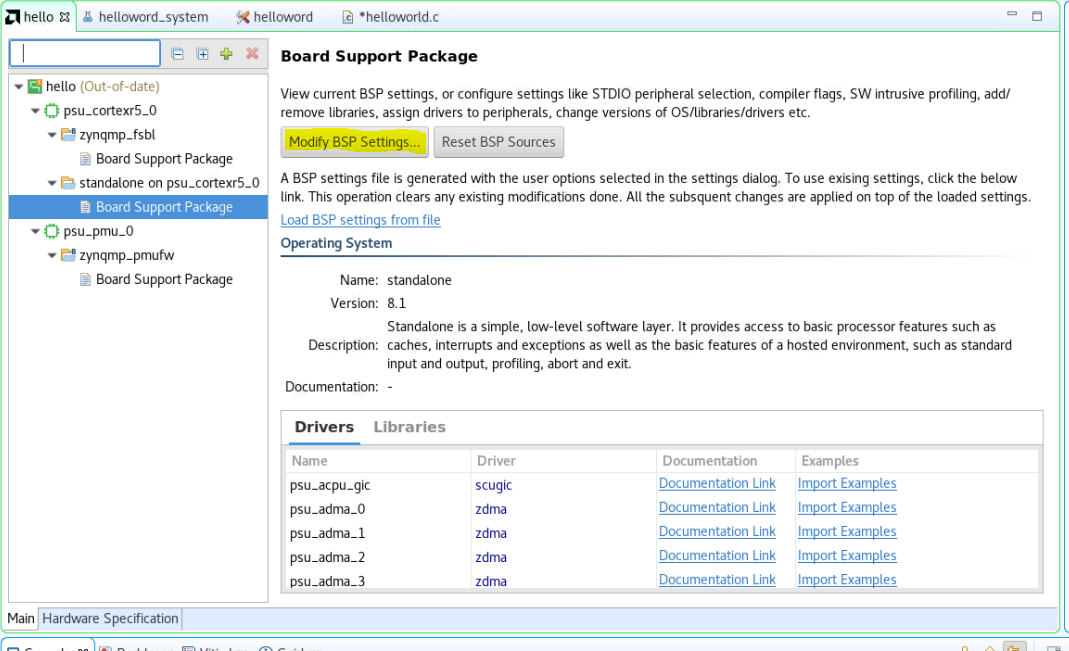This screenshot has width=1069, height=651.
Task: Click the red X delete icon
Action: (252, 54)
